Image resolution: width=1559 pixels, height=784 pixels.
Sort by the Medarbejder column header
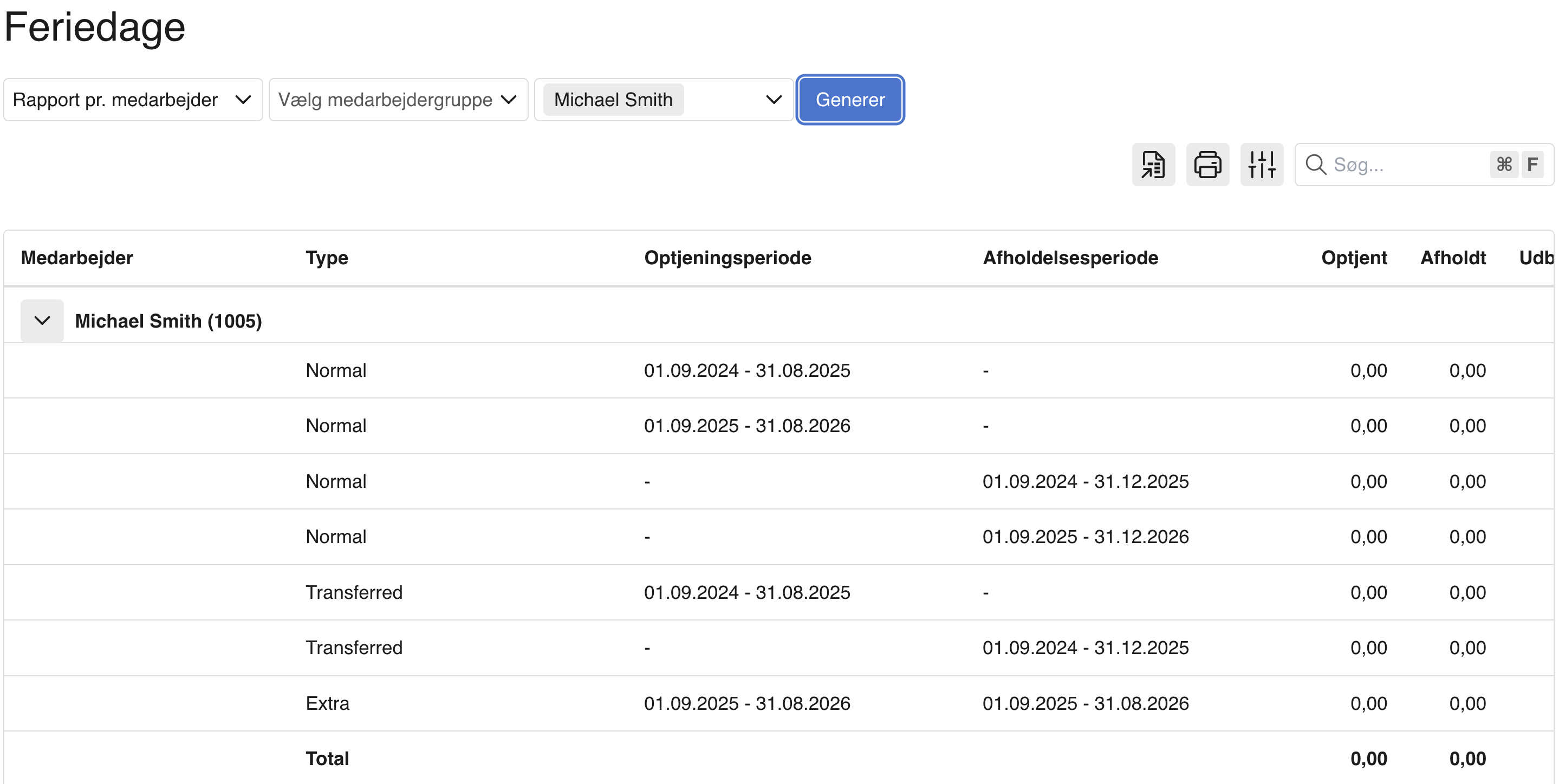(x=77, y=258)
